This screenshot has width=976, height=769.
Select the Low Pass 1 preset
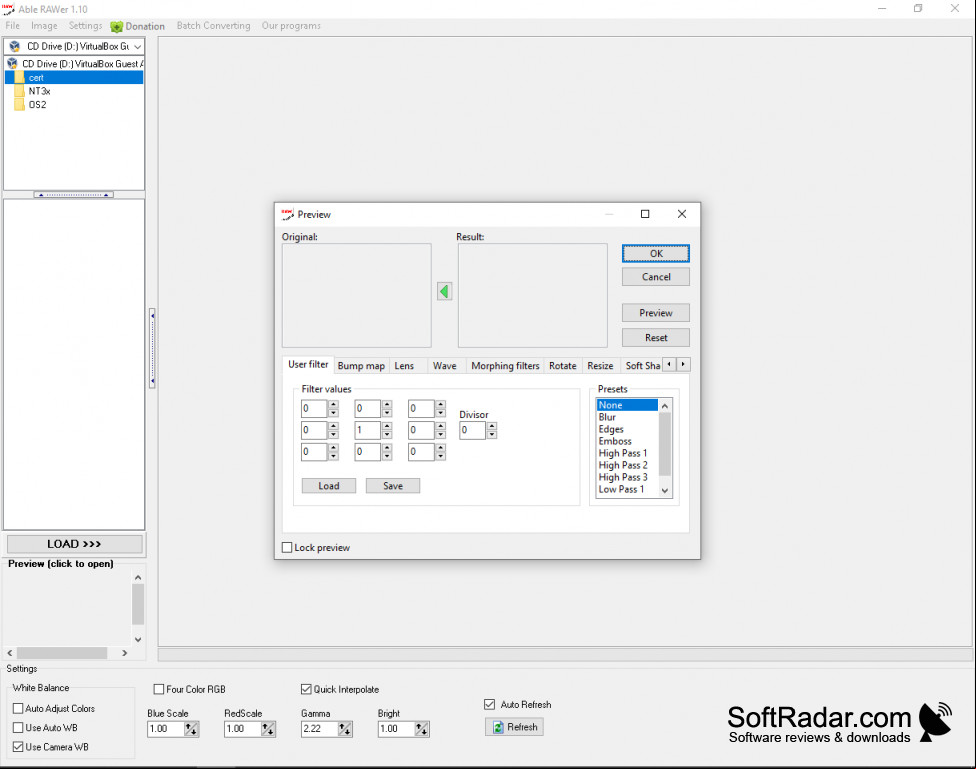(627, 489)
